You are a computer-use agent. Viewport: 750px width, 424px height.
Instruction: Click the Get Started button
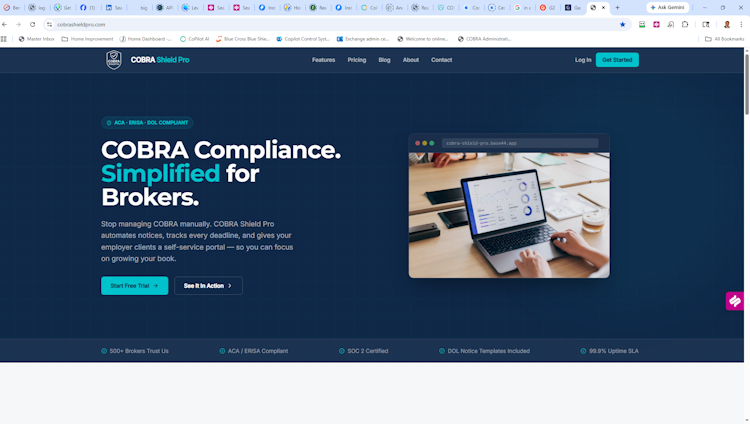617,60
